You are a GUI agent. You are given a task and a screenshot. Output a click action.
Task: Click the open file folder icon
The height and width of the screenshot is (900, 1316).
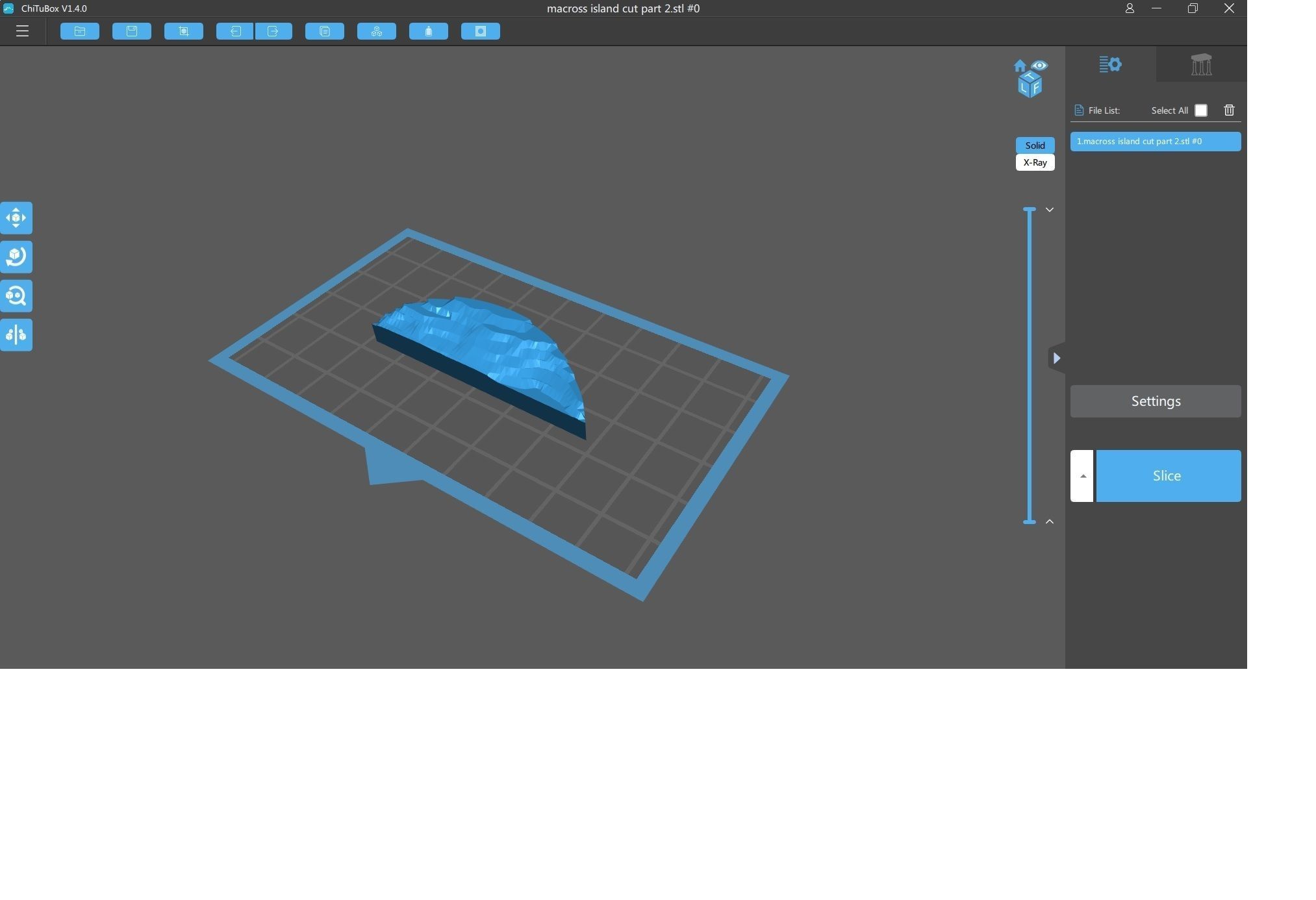point(80,31)
